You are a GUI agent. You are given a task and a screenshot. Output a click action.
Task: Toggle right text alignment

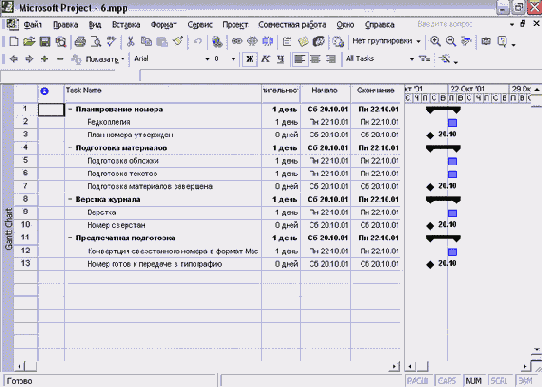pos(331,59)
